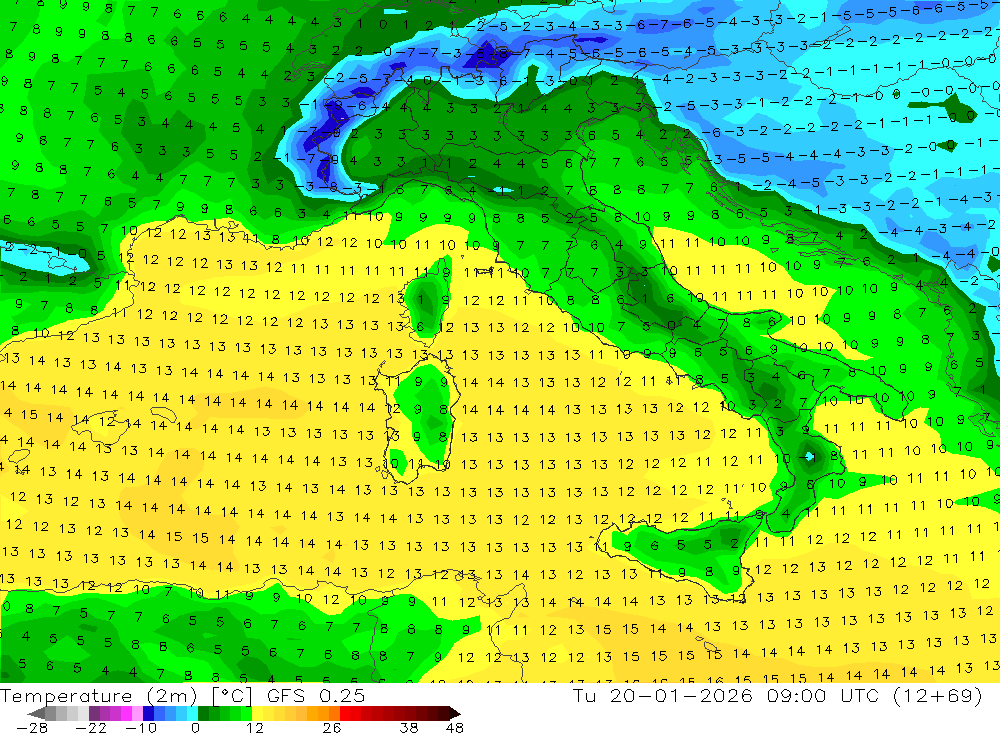This screenshot has height=733, width=1000.
Task: Click the '-22' legend label
Action: pos(91,727)
